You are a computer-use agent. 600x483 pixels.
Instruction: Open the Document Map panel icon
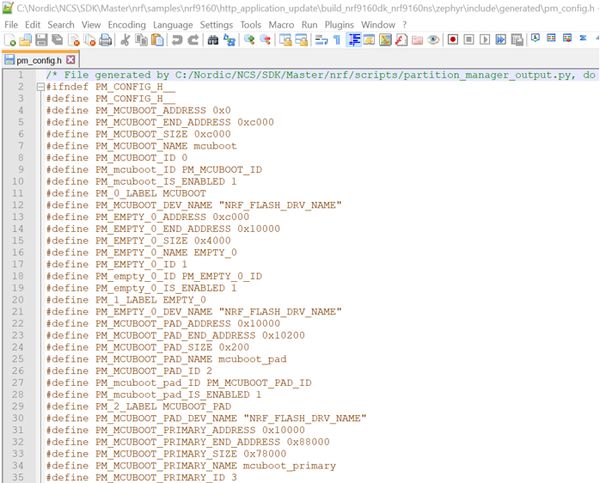coord(385,40)
